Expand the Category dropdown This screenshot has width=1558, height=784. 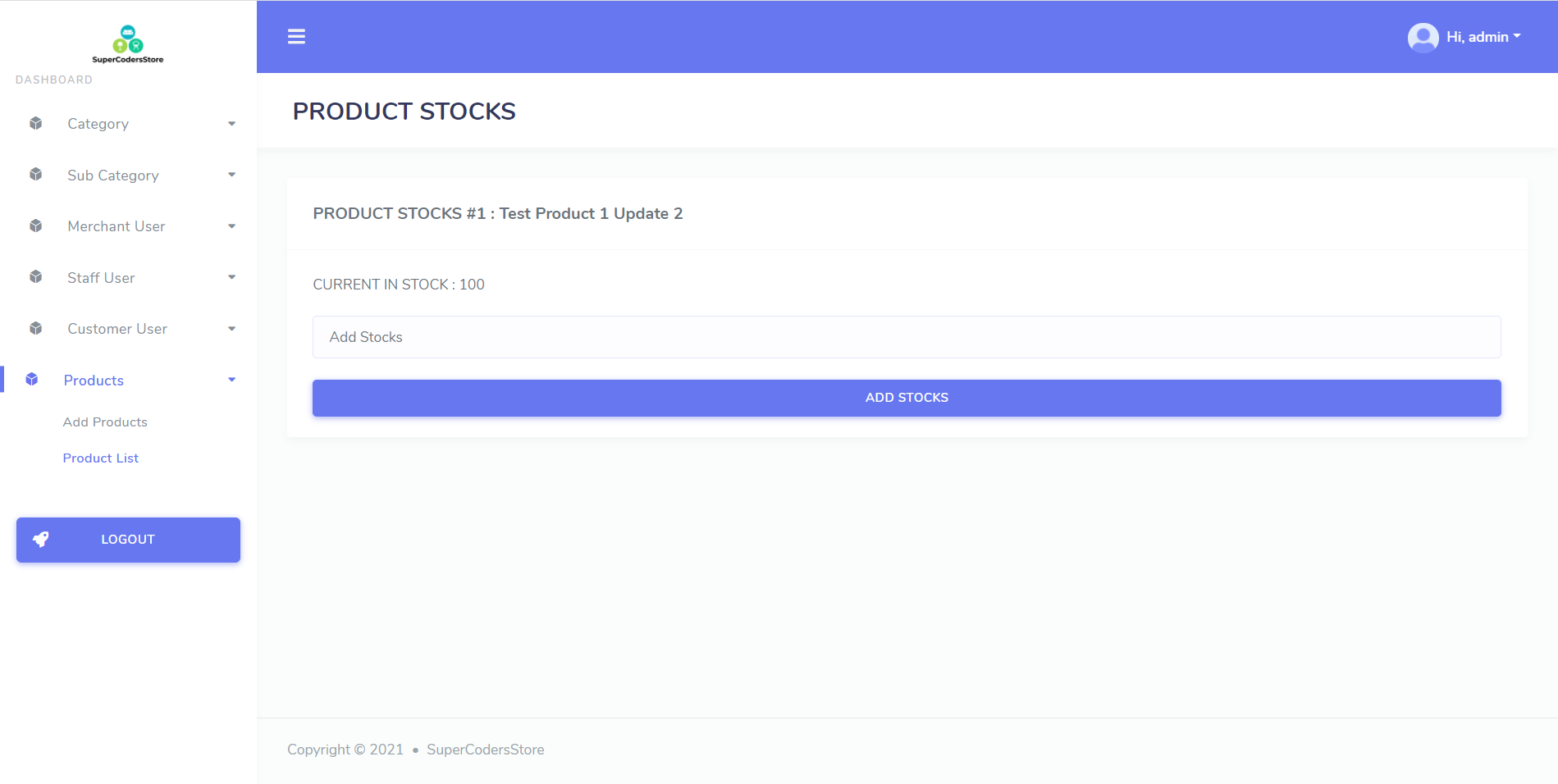coord(232,123)
